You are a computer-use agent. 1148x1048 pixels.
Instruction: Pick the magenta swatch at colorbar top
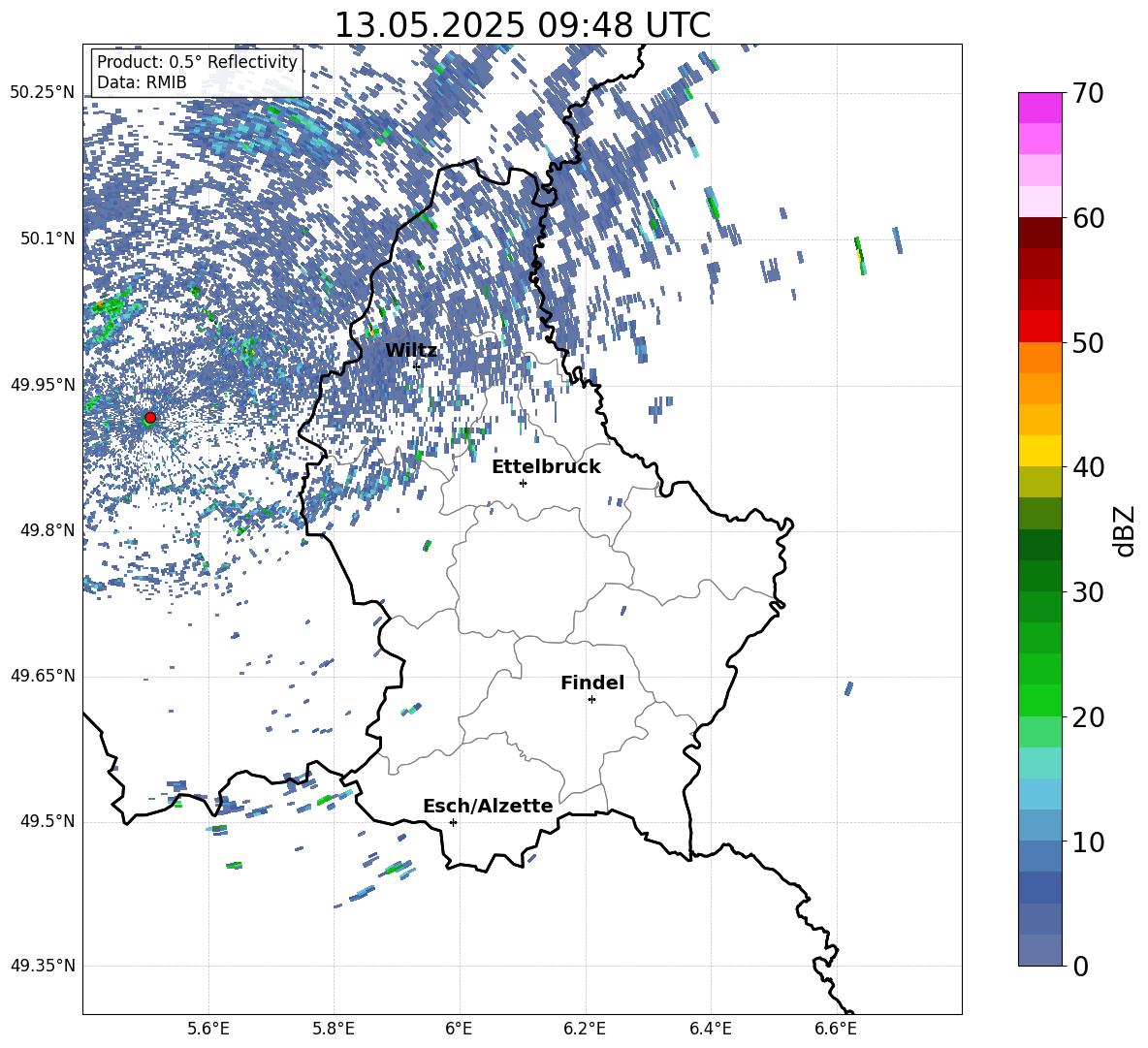pos(1040,108)
